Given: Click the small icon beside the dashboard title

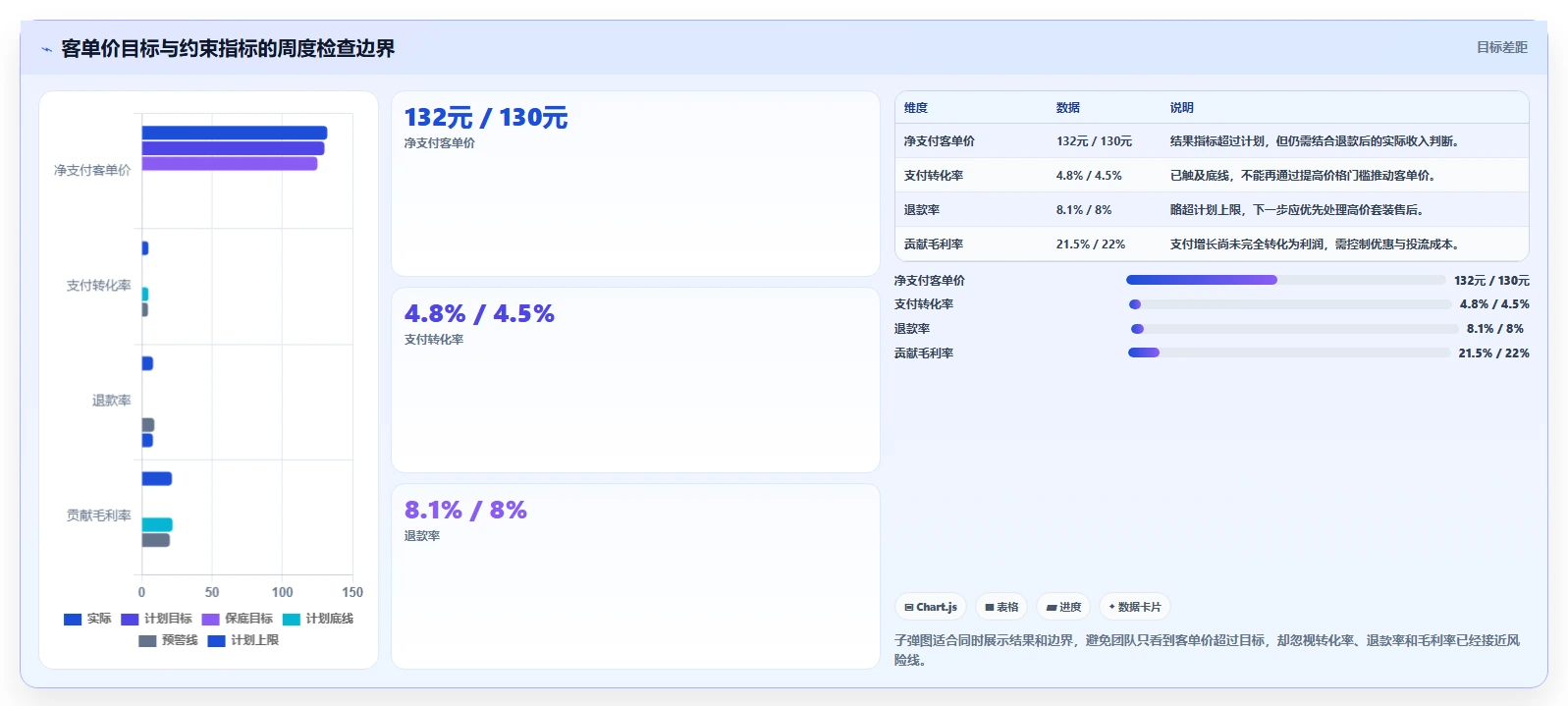Looking at the screenshot, I should point(46,49).
